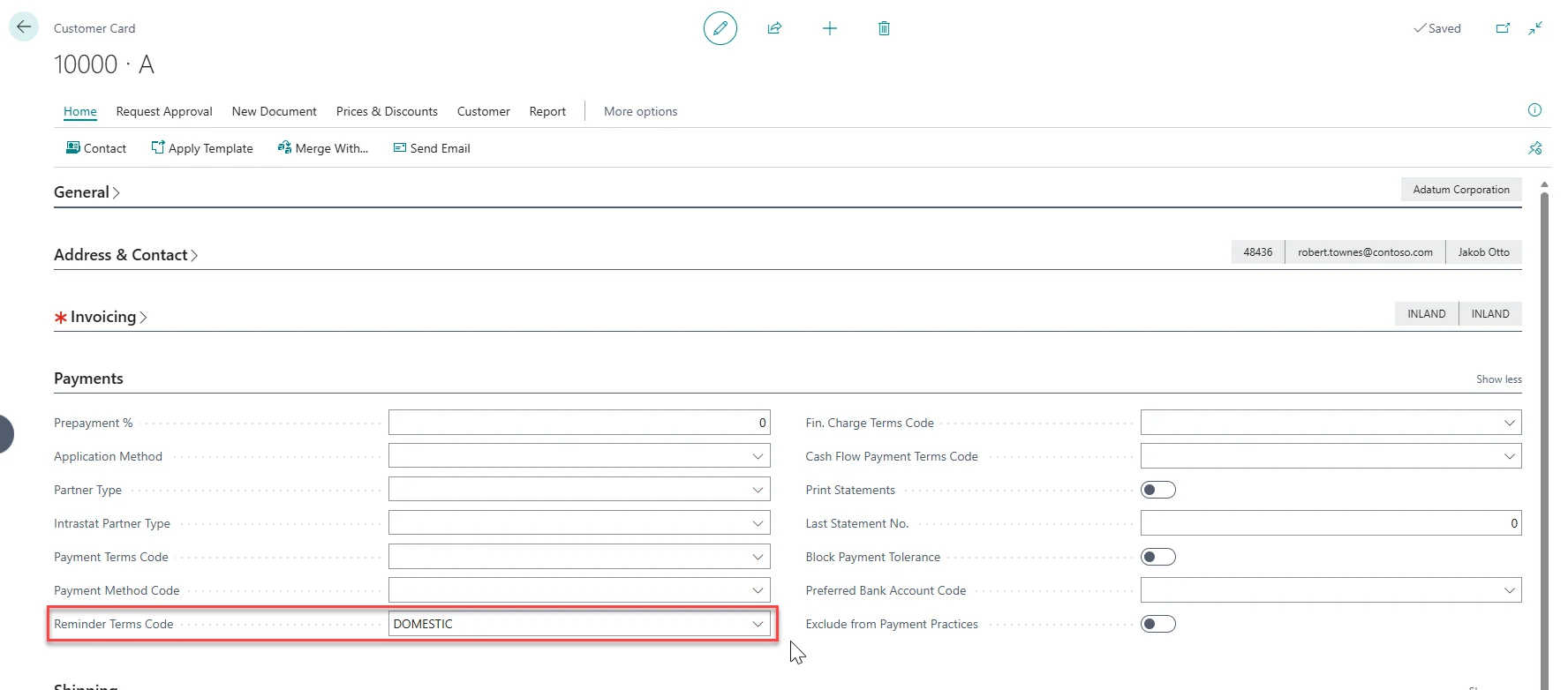Click the Prepayment % input field
The height and width of the screenshot is (690, 1568).
pyautogui.click(x=579, y=423)
